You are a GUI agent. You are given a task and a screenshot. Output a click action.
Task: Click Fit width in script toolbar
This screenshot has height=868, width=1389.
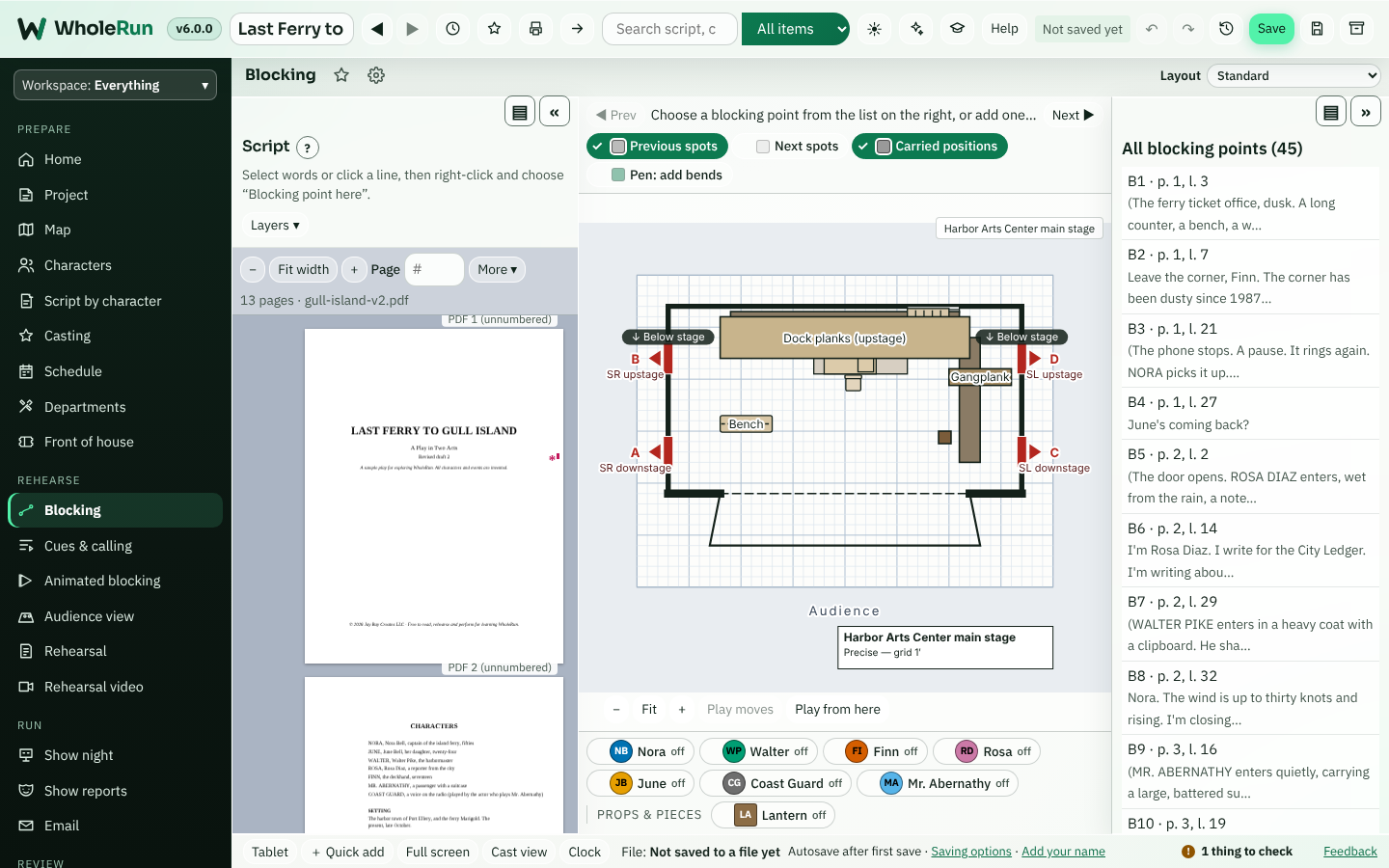pyautogui.click(x=304, y=270)
